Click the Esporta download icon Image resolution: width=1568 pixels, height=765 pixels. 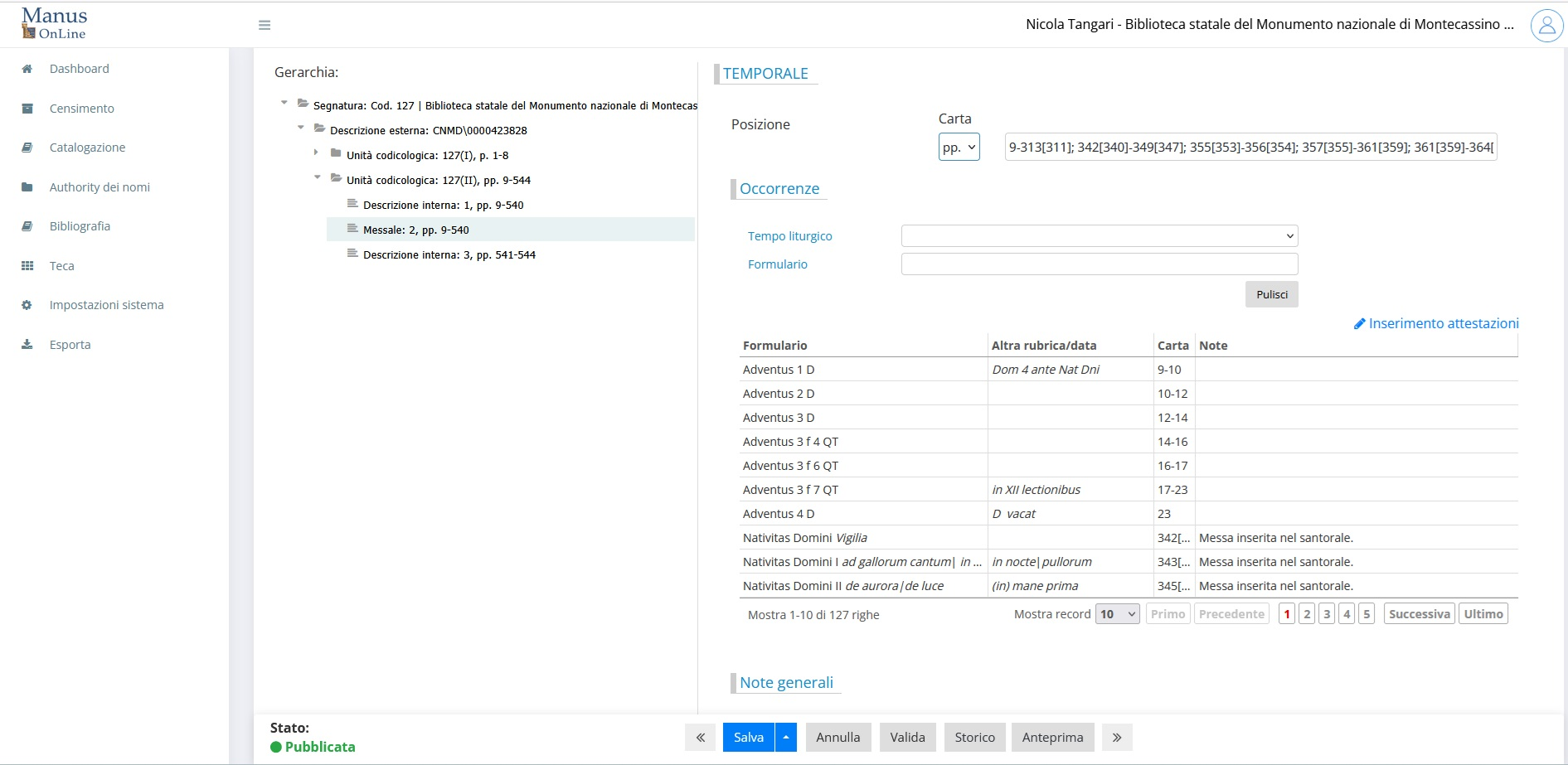(27, 345)
